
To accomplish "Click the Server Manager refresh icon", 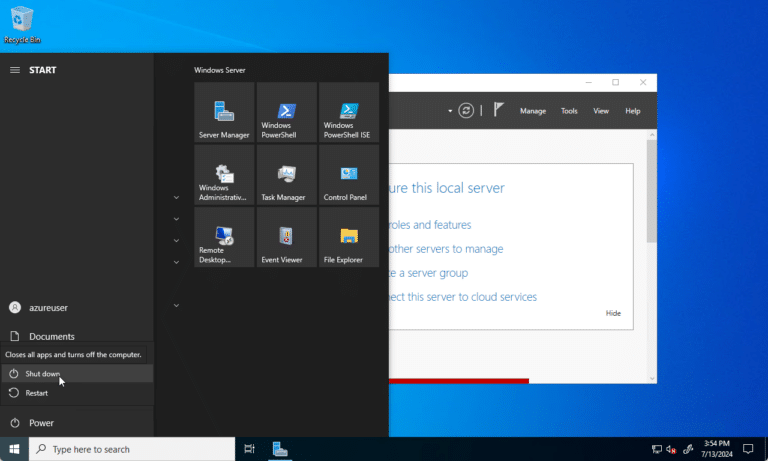I will pyautogui.click(x=466, y=111).
